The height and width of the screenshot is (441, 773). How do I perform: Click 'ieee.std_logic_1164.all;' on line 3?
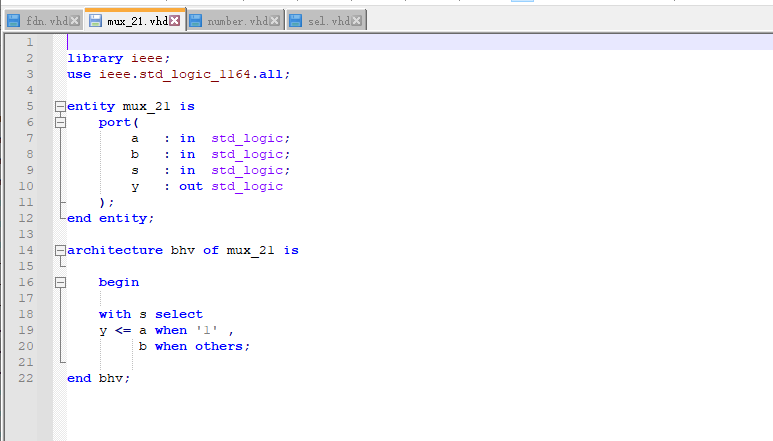(194, 74)
